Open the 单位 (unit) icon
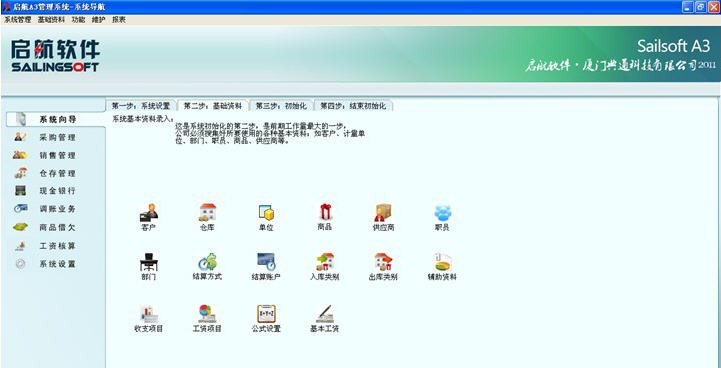This screenshot has height=368, width=721. point(266,217)
